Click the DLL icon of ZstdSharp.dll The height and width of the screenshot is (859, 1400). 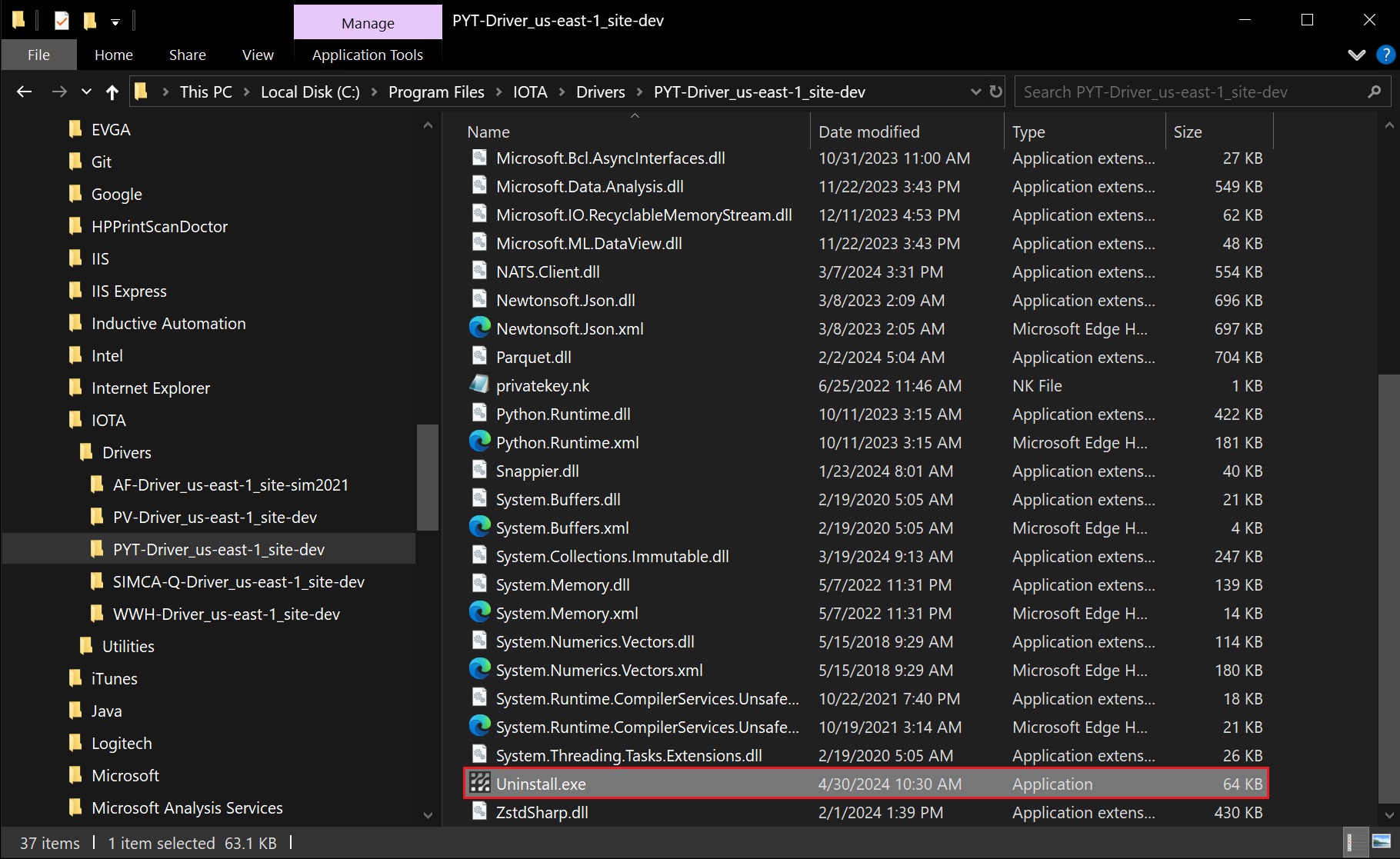coord(480,811)
